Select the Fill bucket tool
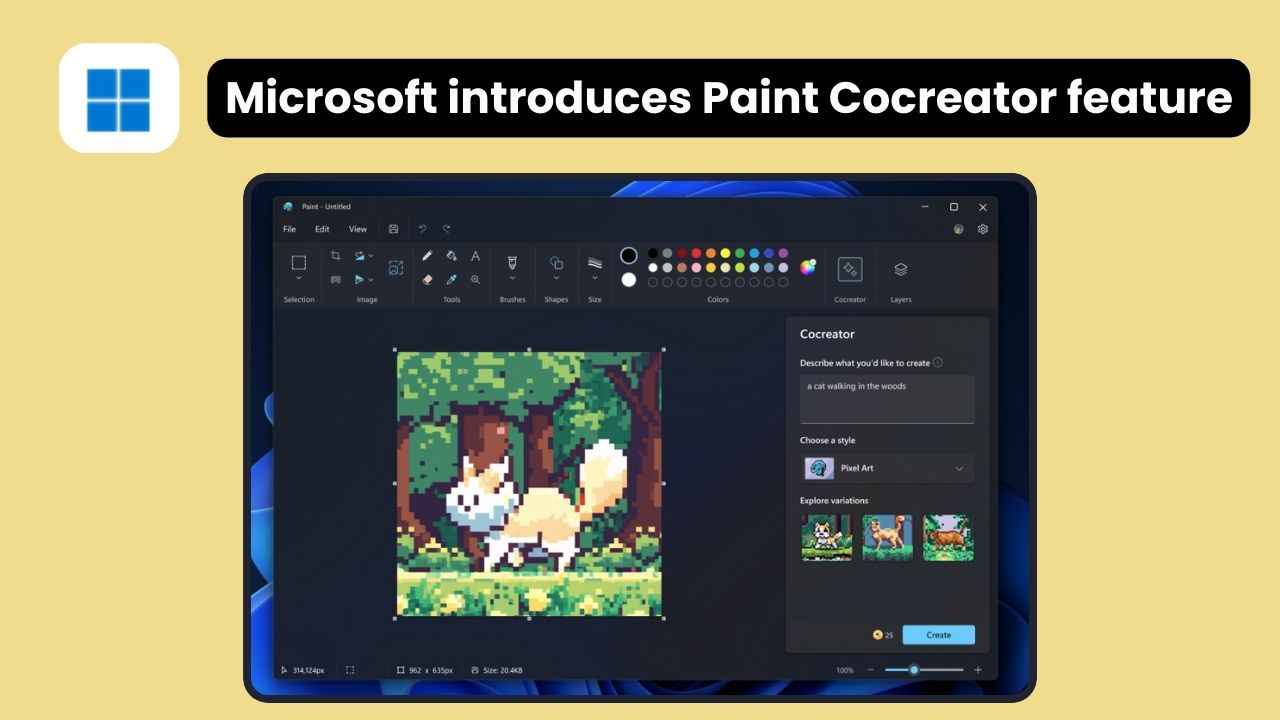The image size is (1280, 720). click(451, 255)
